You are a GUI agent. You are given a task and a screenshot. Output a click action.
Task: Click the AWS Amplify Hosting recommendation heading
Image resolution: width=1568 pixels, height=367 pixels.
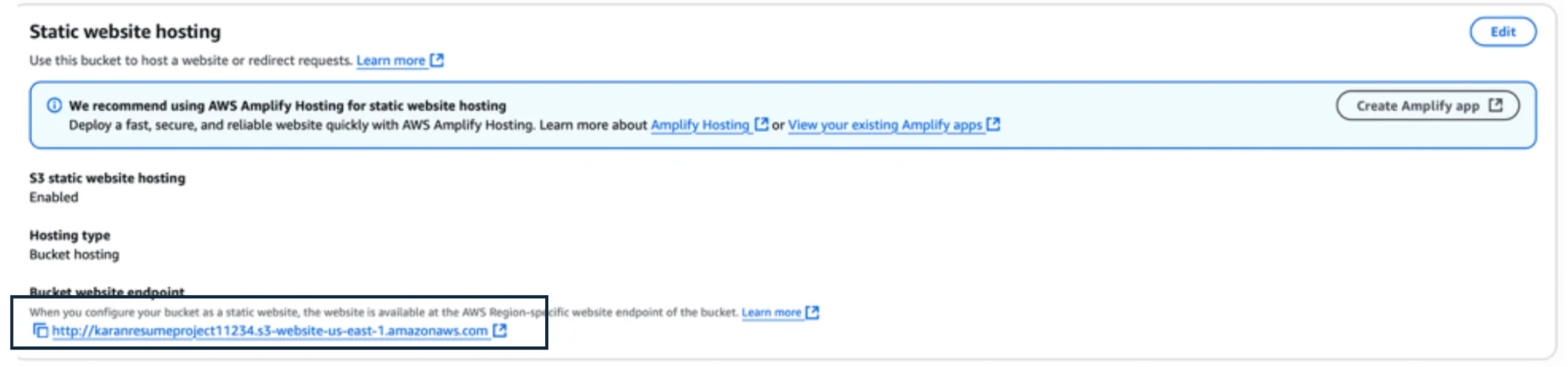pyautogui.click(x=287, y=106)
